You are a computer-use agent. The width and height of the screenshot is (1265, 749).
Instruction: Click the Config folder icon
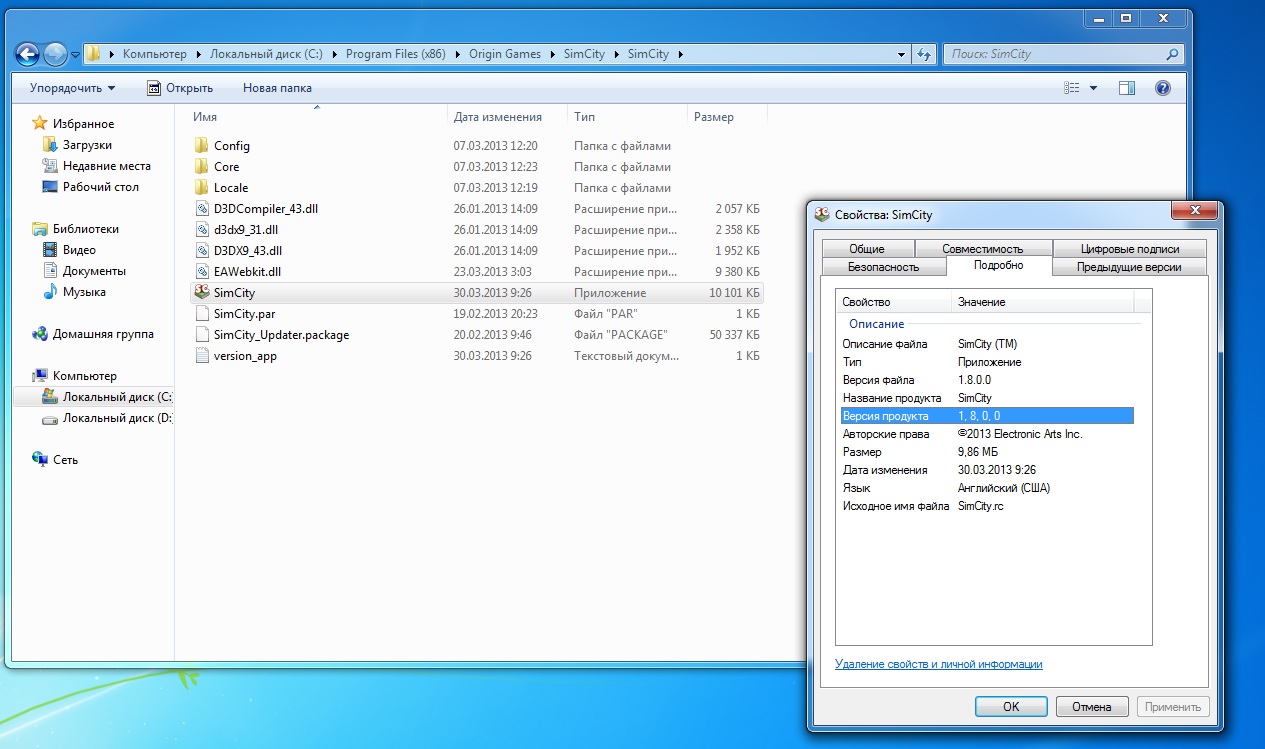(x=201, y=145)
